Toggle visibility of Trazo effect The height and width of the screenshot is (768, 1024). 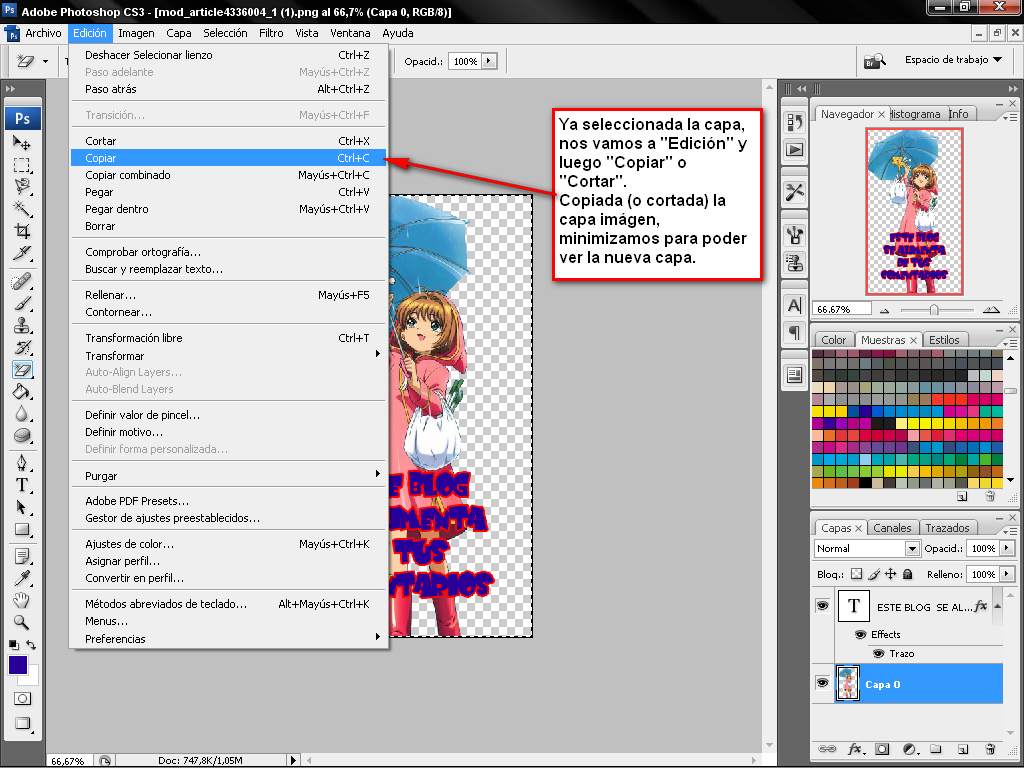tap(878, 653)
